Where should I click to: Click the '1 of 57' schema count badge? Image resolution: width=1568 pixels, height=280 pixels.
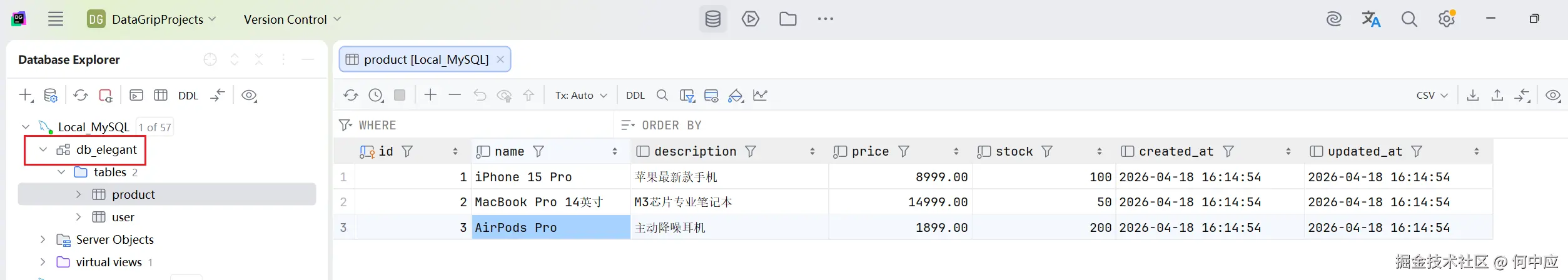point(154,127)
